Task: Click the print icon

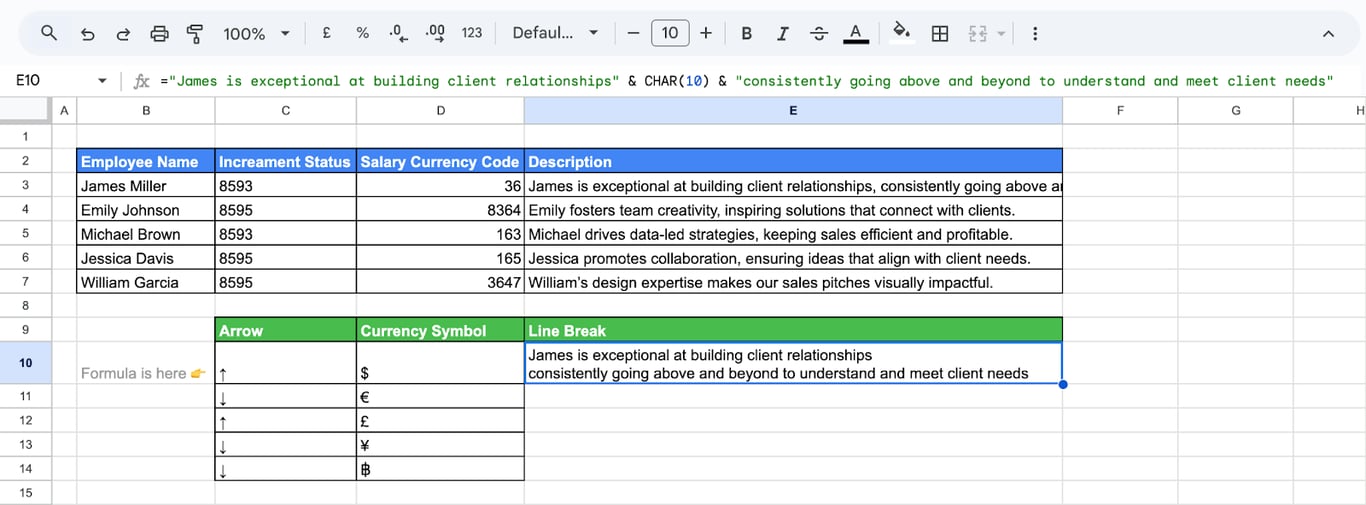Action: point(159,33)
